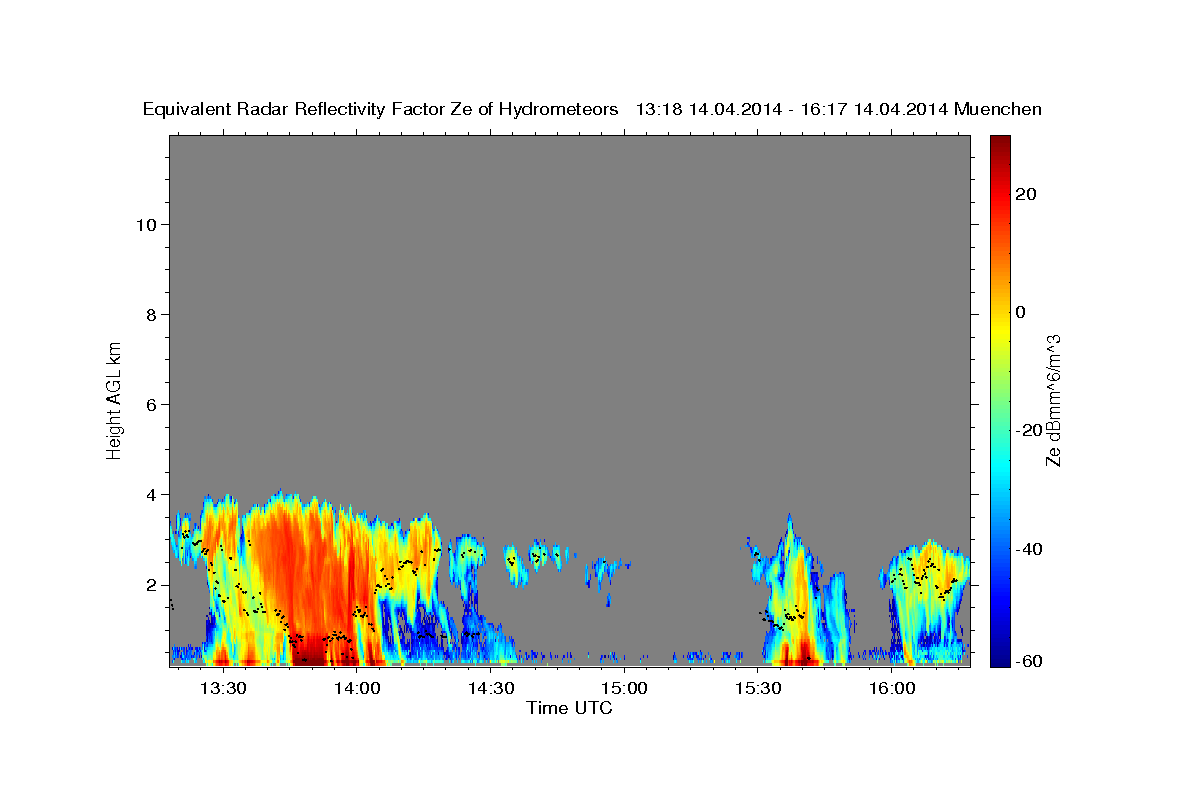Click the dark blue bottom of the colorbar
This screenshot has height=800, width=1200.
[1000, 658]
